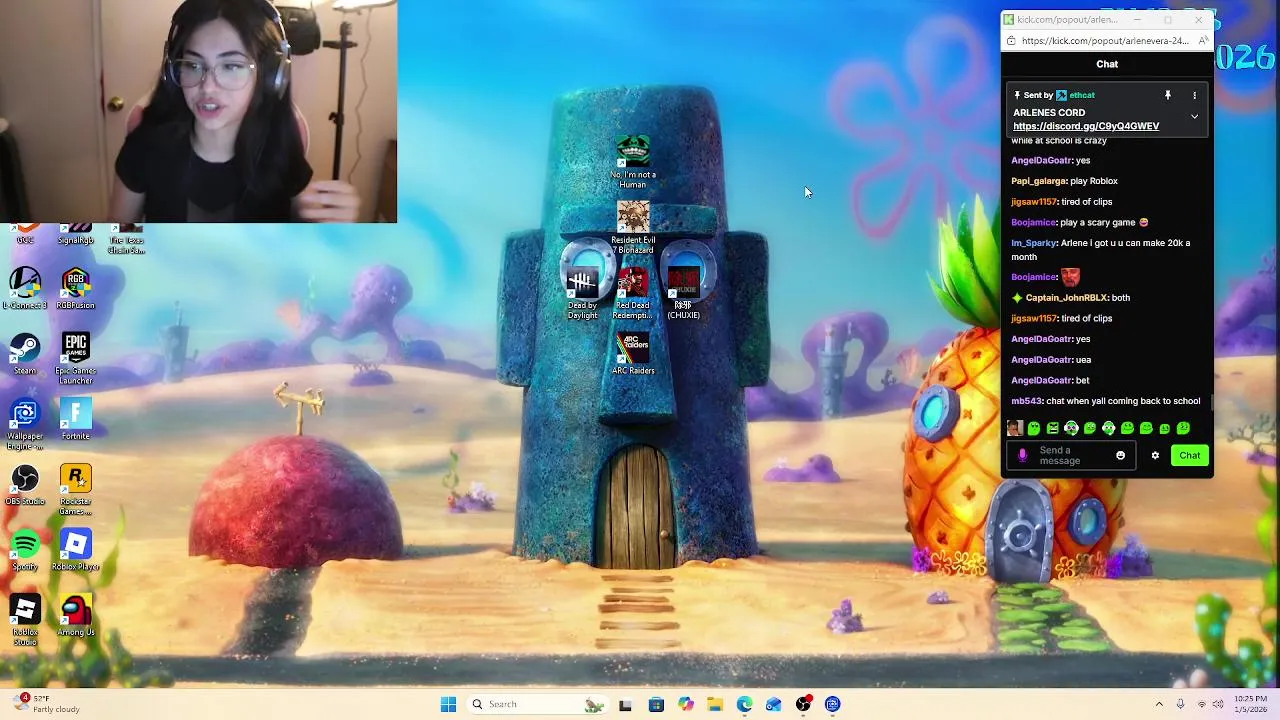The width and height of the screenshot is (1280, 720).
Task: Open the Steam desktop shortcut
Action: (25, 355)
